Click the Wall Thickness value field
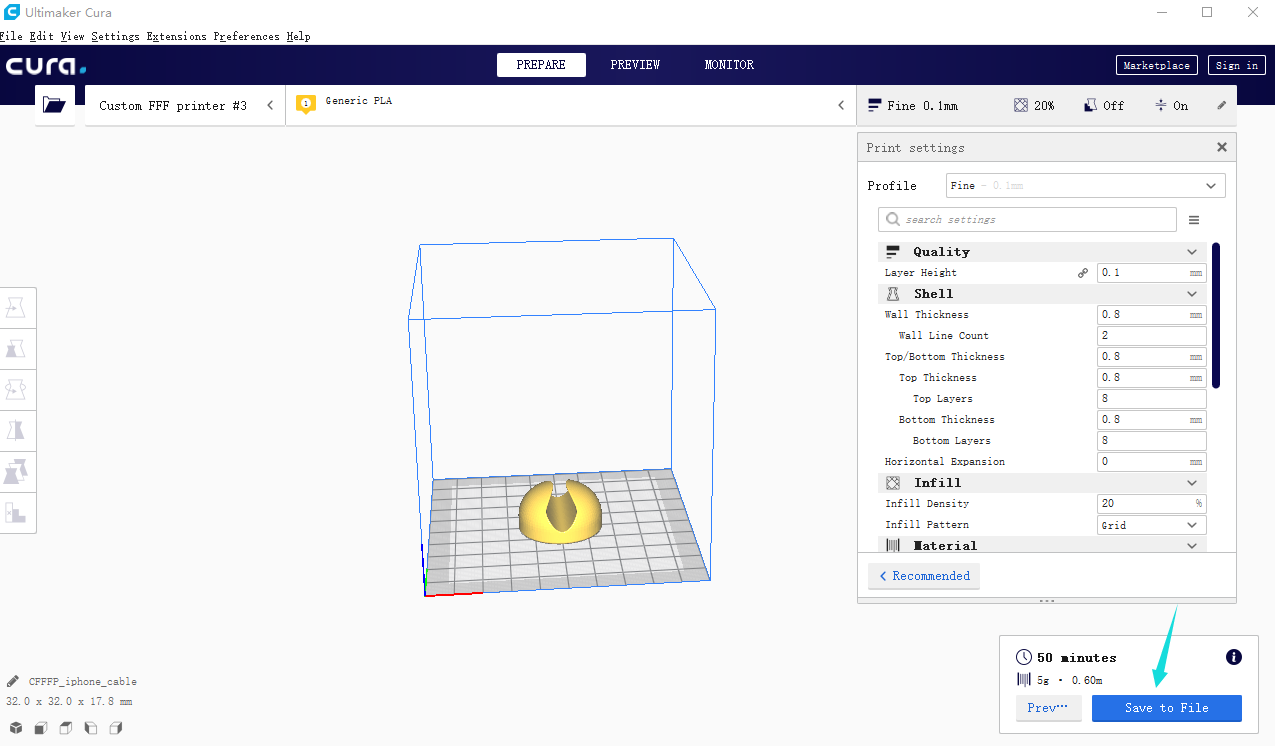Screen dimensions: 1275x746 1151,315
